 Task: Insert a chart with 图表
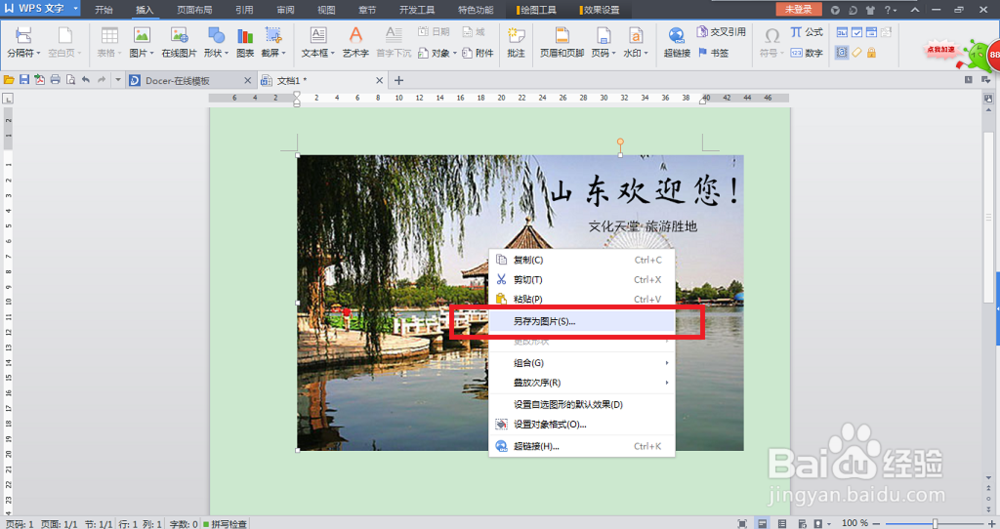click(x=245, y=42)
